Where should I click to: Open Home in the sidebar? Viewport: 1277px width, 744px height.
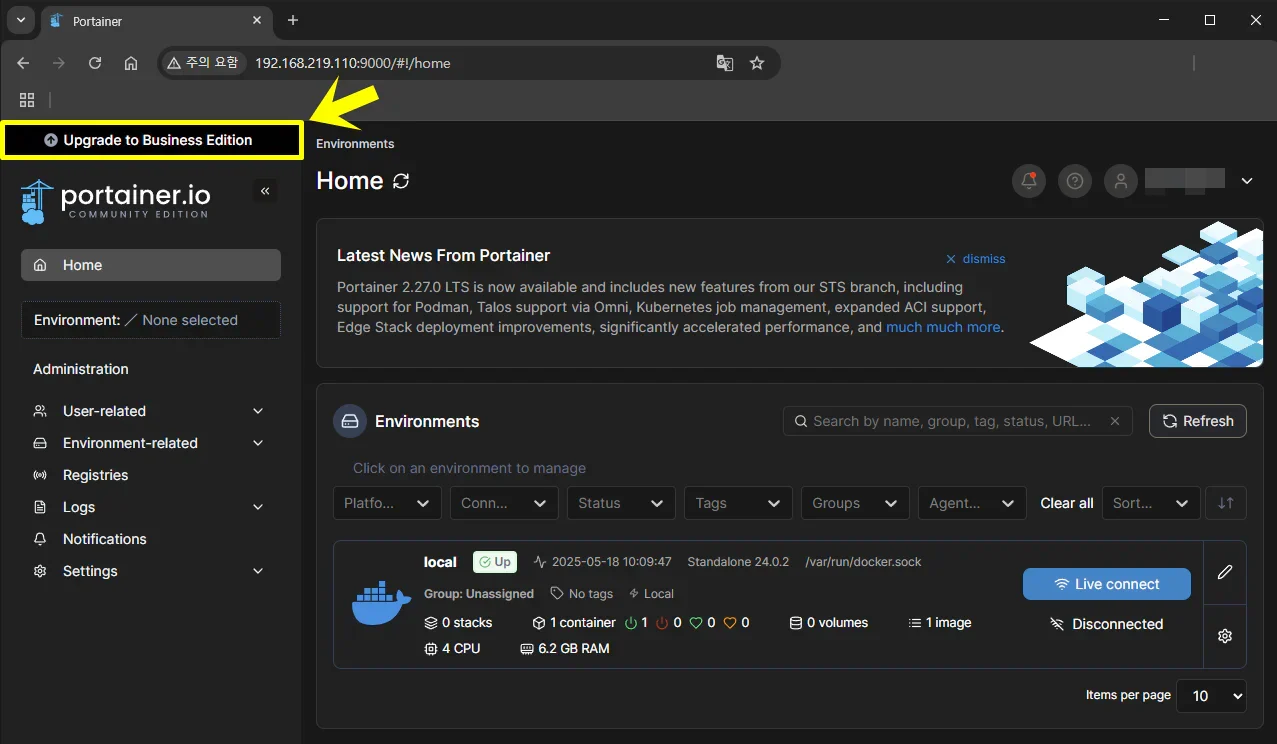click(151, 265)
